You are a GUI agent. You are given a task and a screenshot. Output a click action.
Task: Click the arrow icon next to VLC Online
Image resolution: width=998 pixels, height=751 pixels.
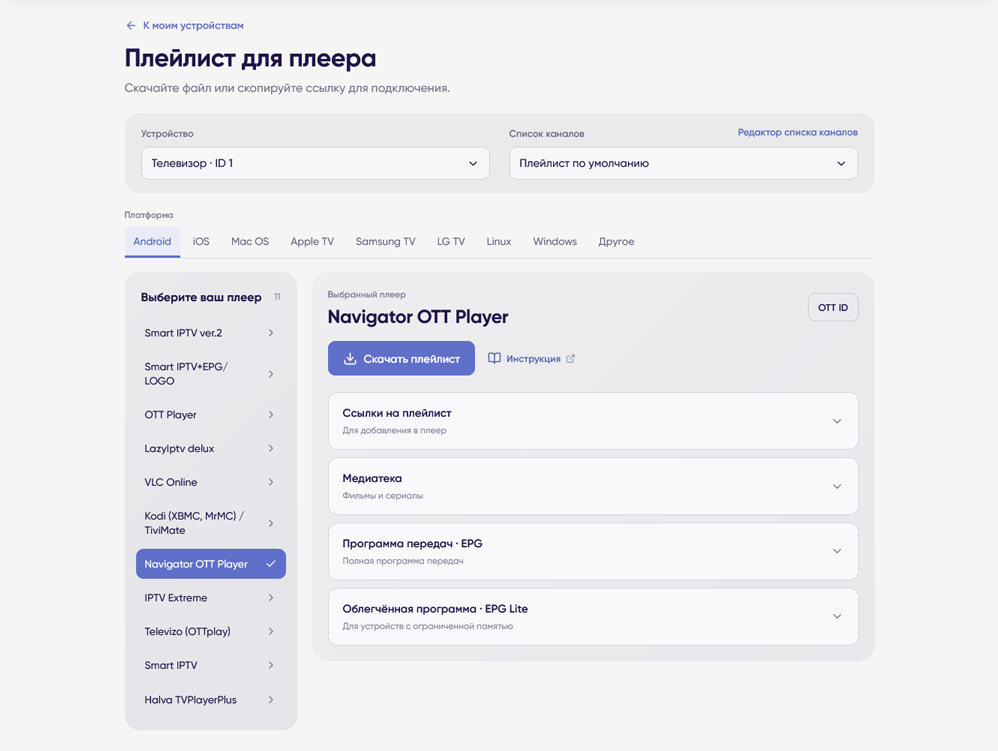tap(271, 482)
